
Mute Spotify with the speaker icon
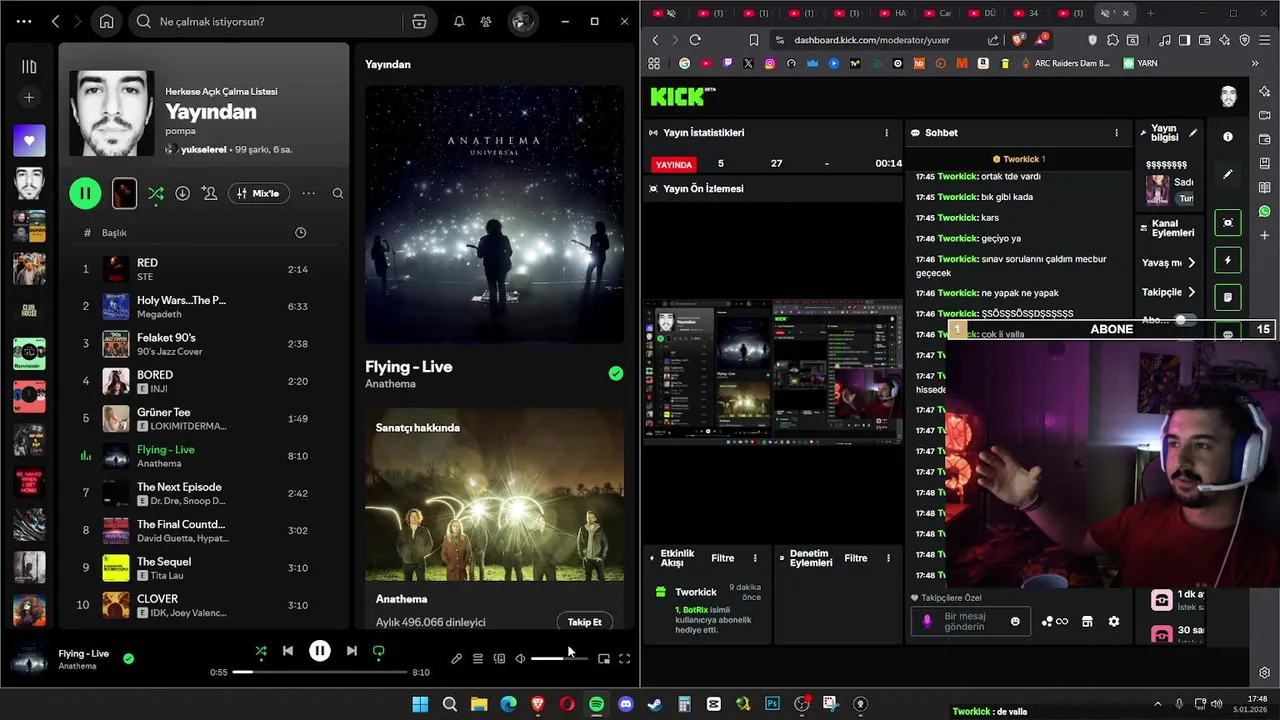coord(520,658)
